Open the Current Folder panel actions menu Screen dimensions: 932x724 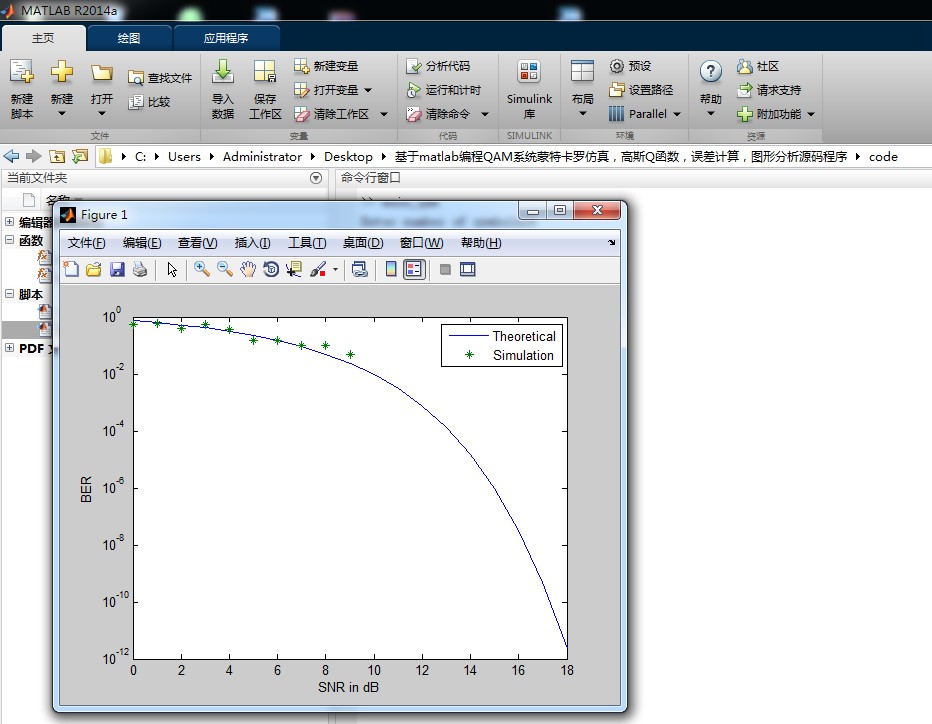tap(316, 178)
